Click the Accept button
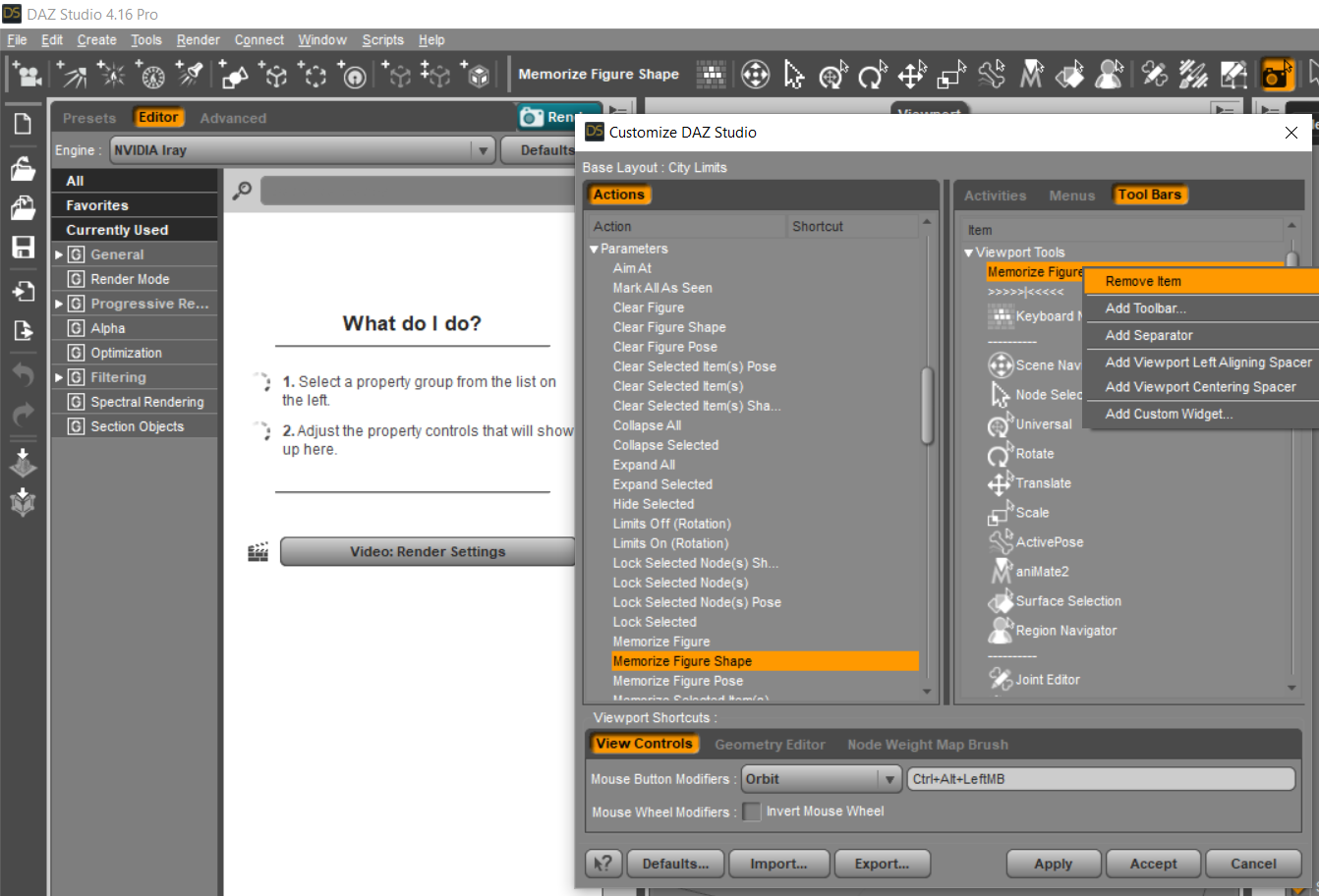This screenshot has height=896, width=1319. coord(1154,864)
